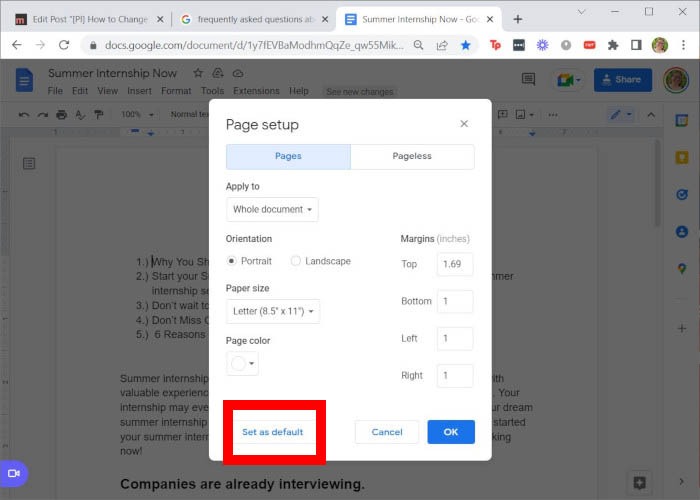Click the Explore button at the bottom
Screen dimensions: 700x500
[x=639, y=483]
